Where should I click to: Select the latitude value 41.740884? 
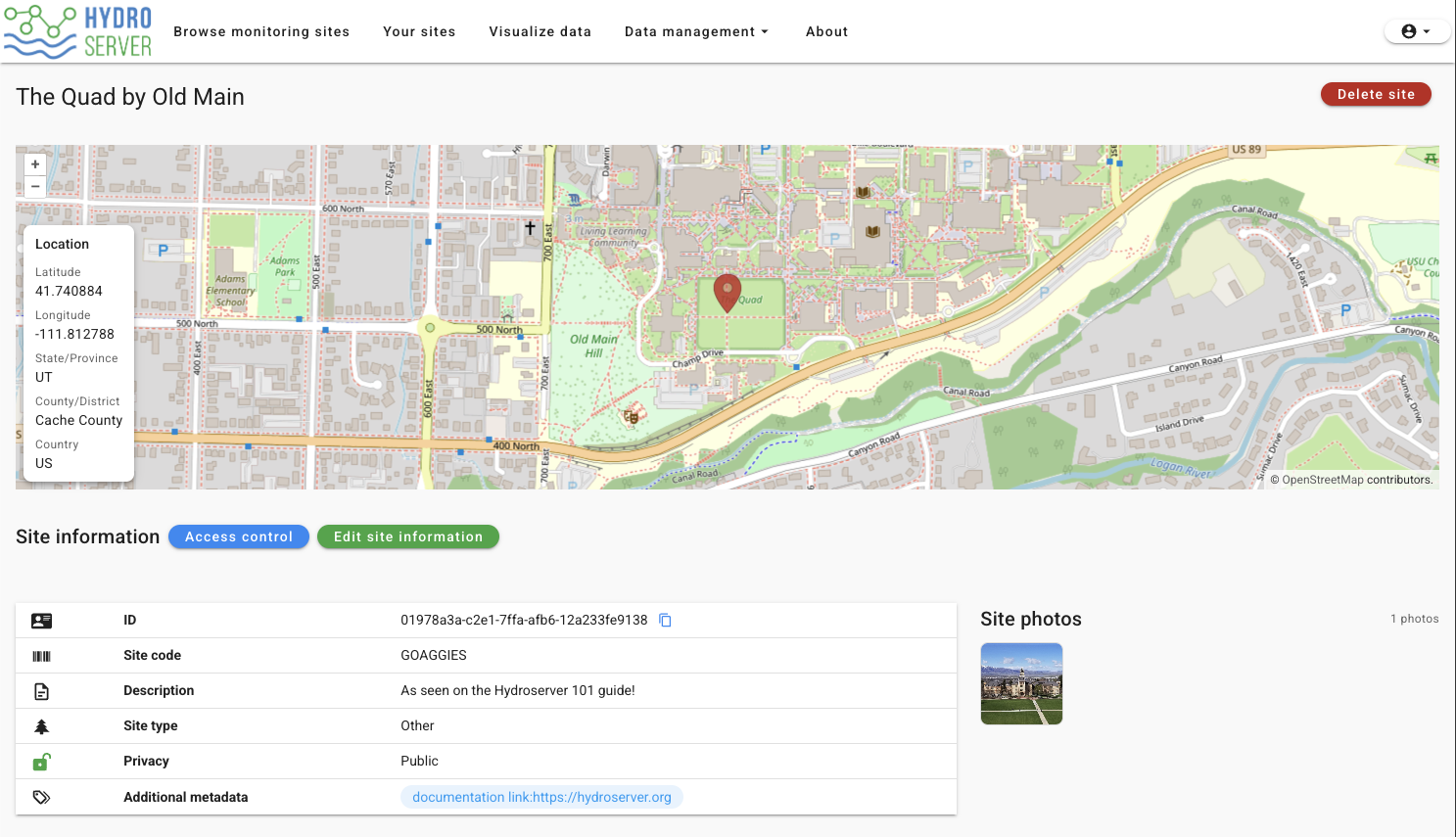click(69, 291)
